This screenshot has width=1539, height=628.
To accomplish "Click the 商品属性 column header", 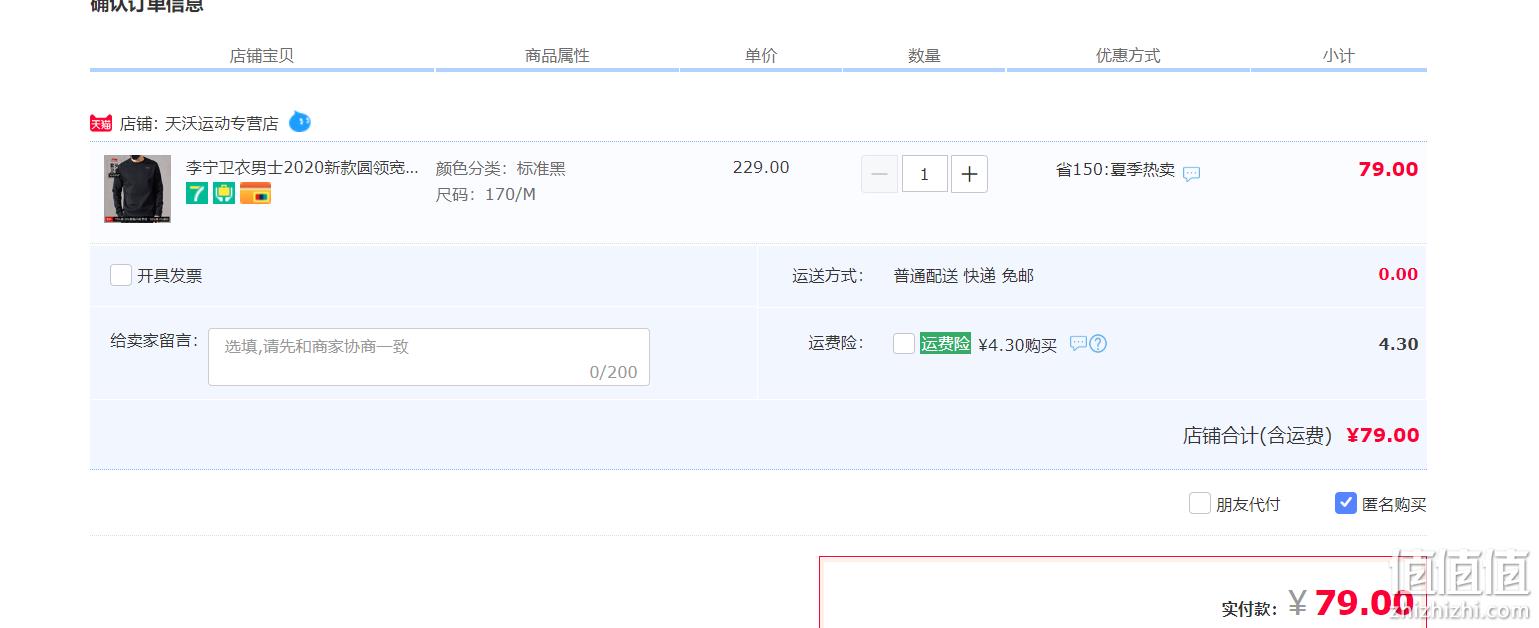I will (x=558, y=56).
